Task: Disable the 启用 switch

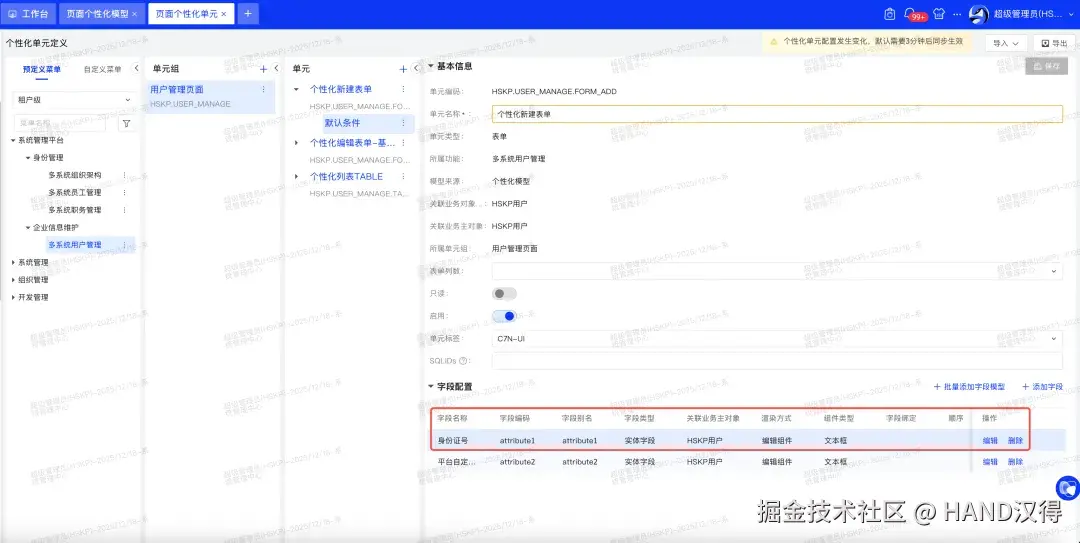Action: [x=504, y=316]
